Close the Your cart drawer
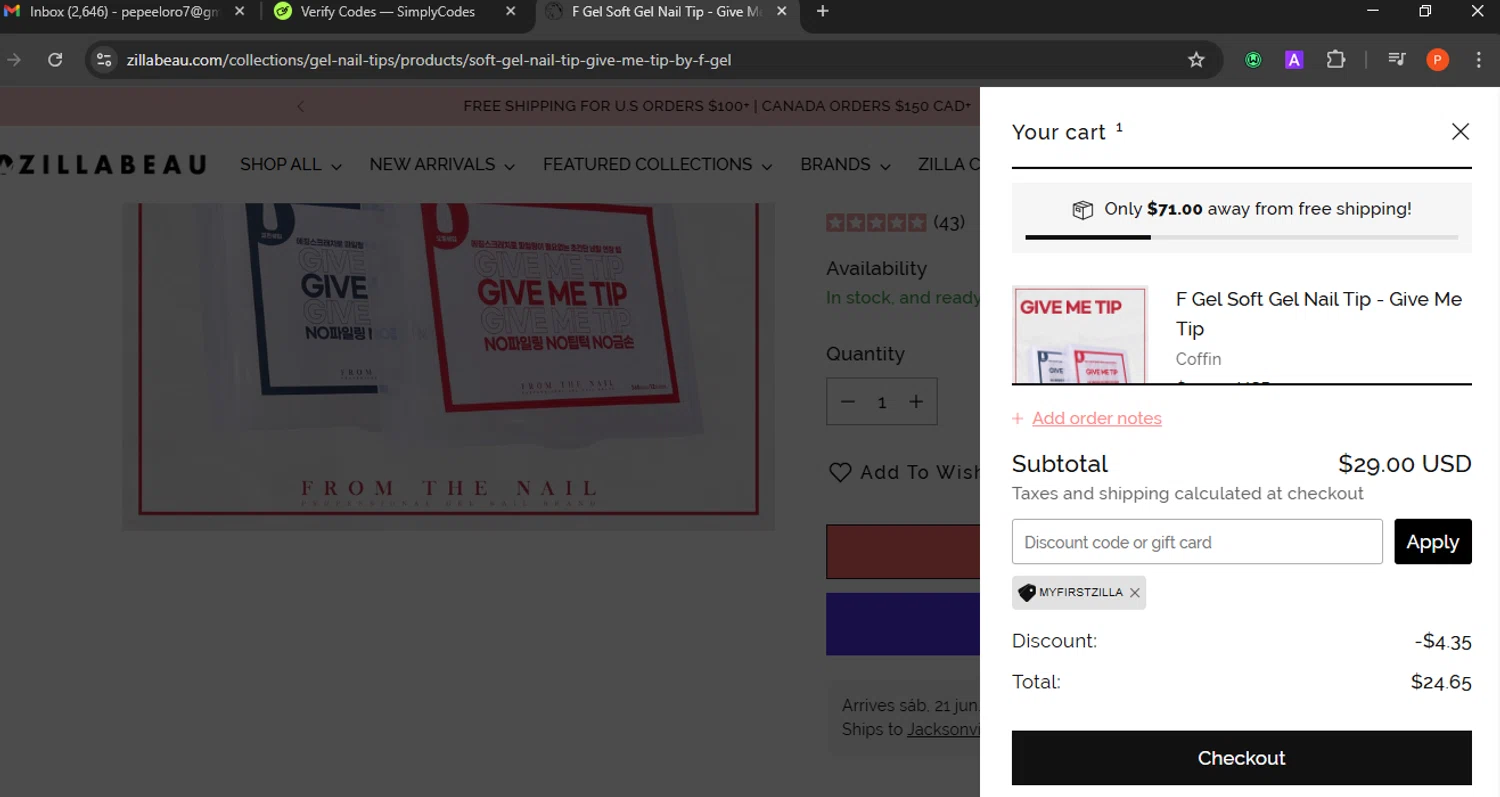Screen dimensions: 1500x797 pos(1460,132)
